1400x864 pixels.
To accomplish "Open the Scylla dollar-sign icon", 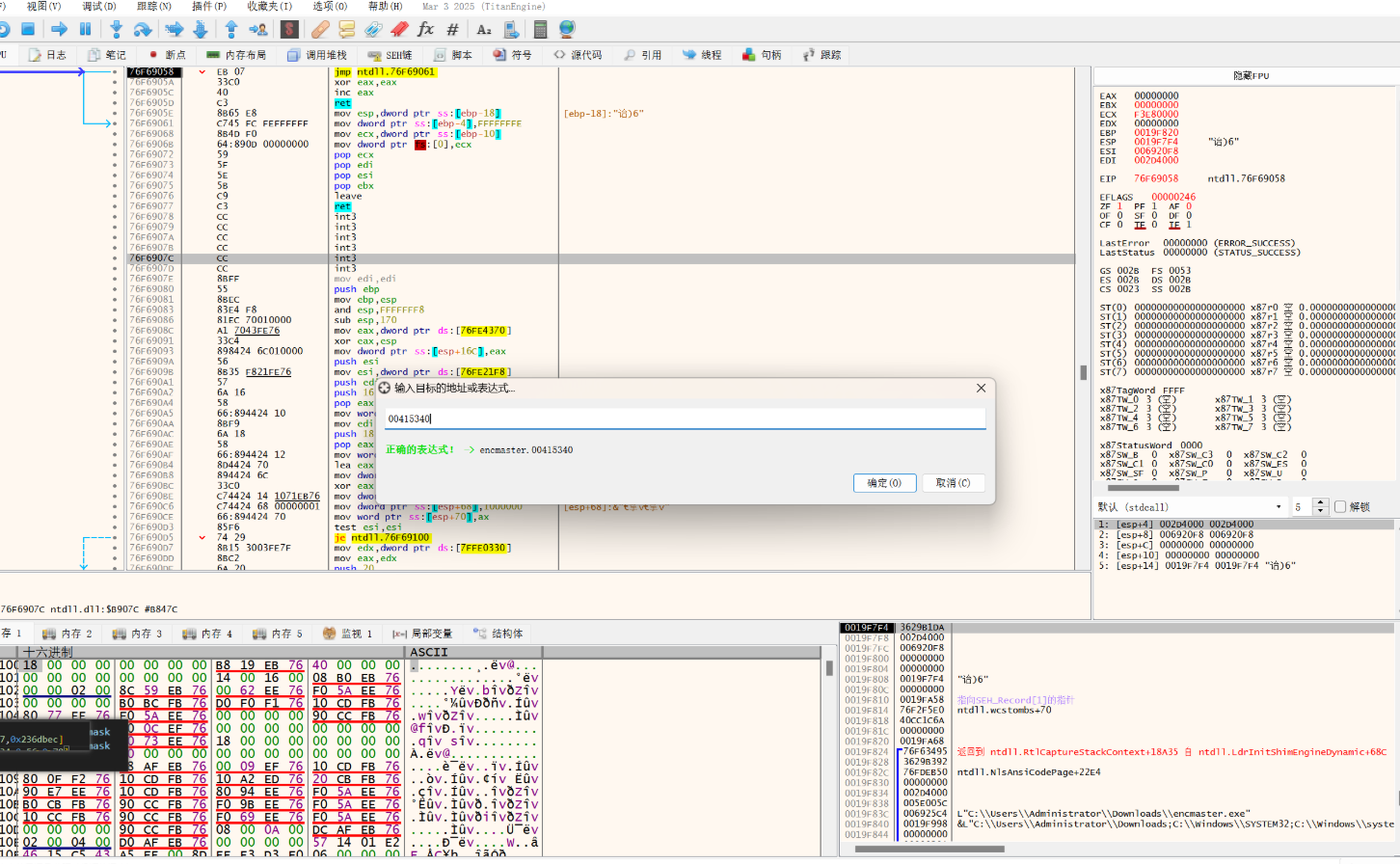I will 288,29.
